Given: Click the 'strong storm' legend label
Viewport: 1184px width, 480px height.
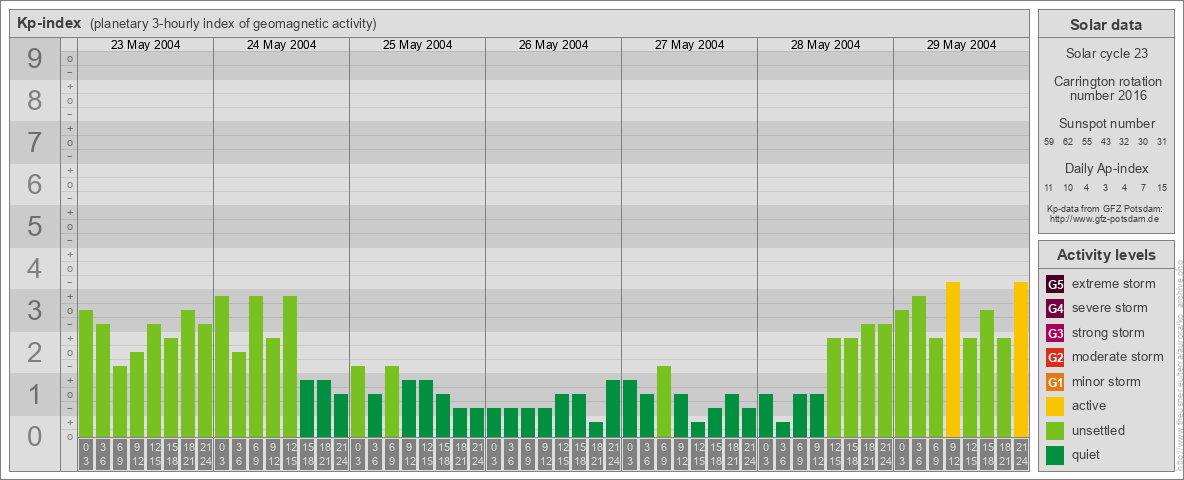Looking at the screenshot, I should tap(1108, 333).
